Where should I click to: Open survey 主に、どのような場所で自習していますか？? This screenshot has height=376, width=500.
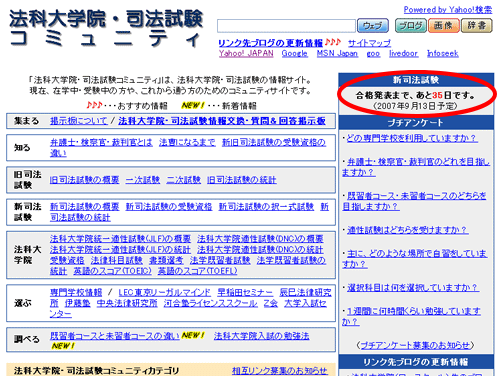(x=415, y=259)
